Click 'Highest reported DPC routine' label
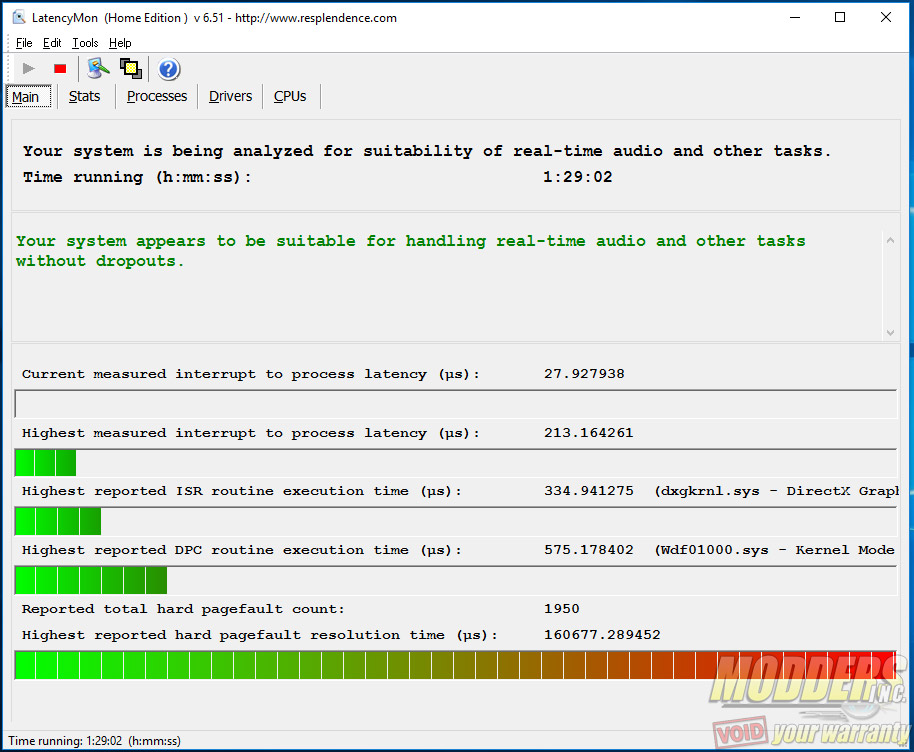 [241, 550]
